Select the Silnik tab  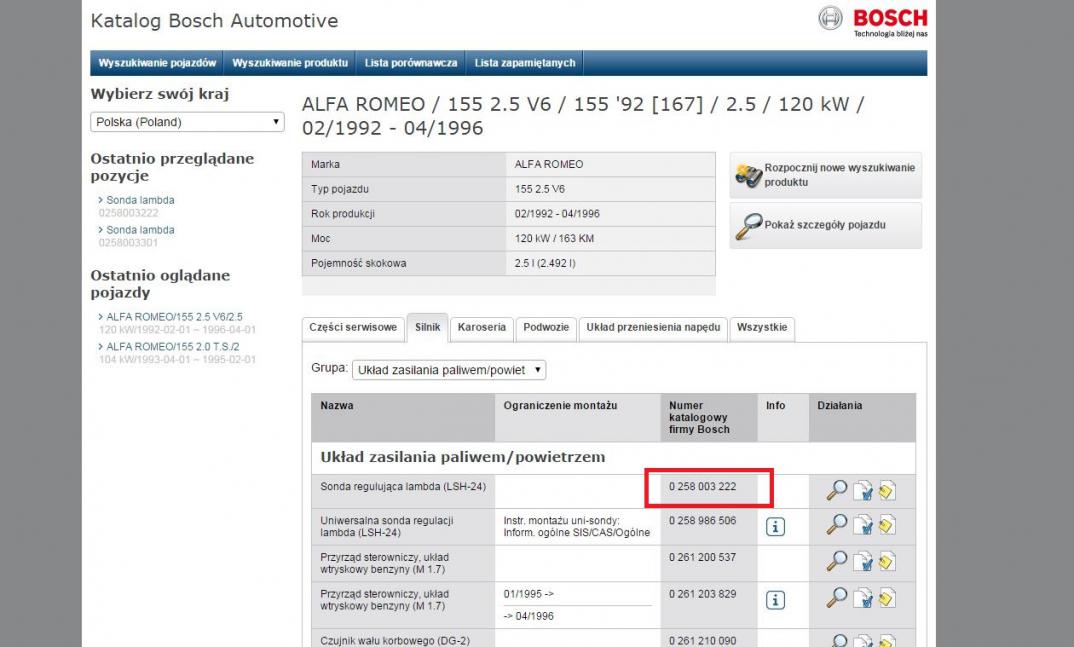point(427,328)
